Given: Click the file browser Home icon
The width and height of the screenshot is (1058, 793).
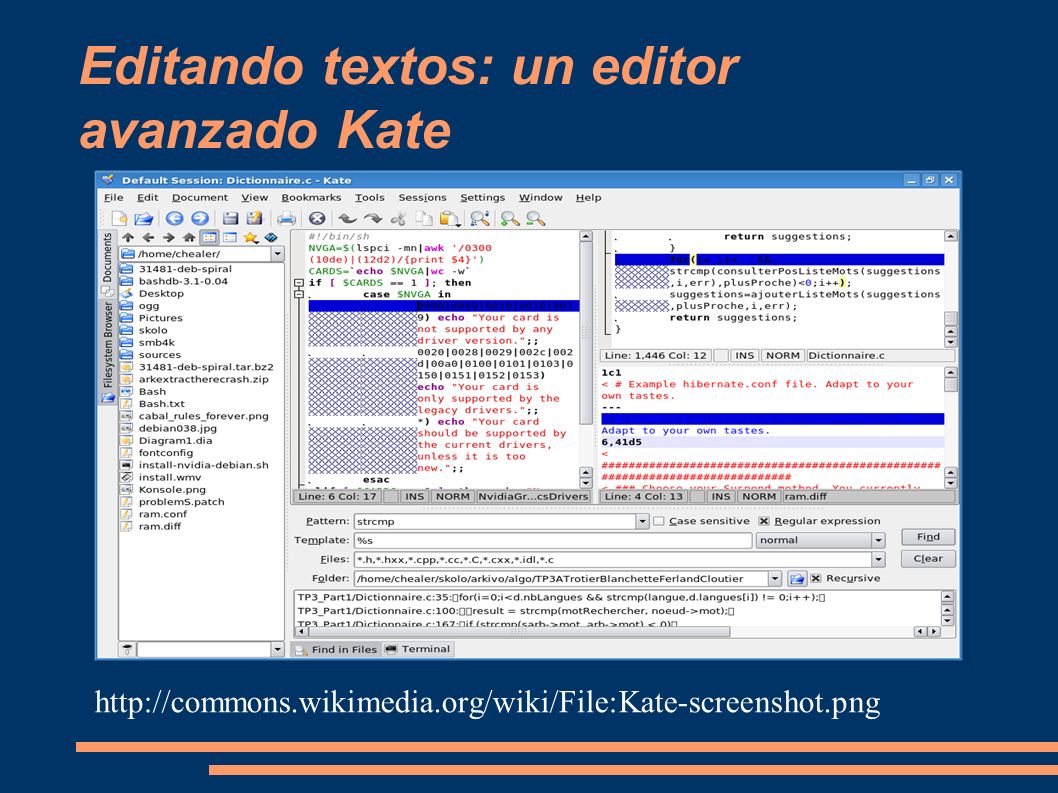Looking at the screenshot, I should pyautogui.click(x=189, y=238).
